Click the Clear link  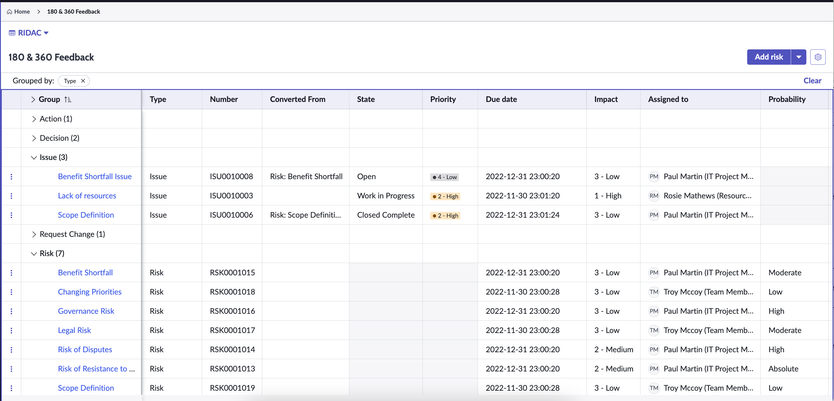[812, 81]
